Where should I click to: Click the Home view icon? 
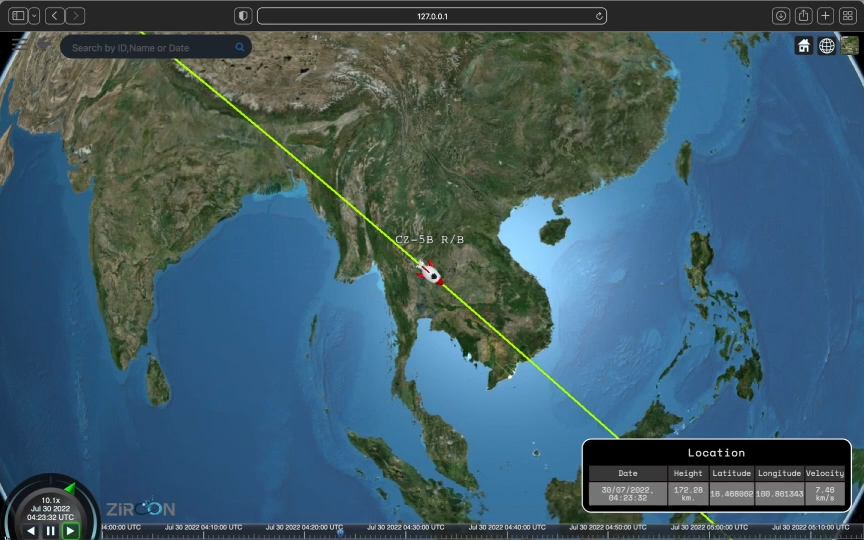(804, 46)
